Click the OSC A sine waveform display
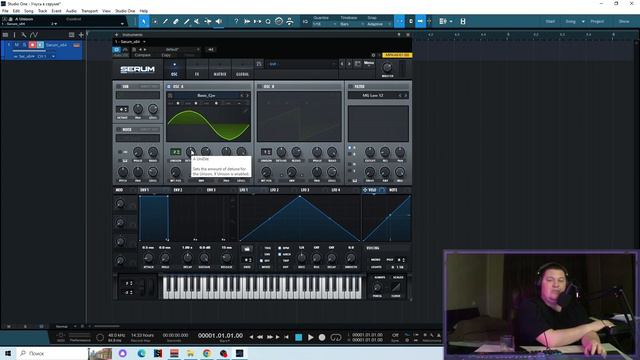Screen dimensions: 640x360 208,124
